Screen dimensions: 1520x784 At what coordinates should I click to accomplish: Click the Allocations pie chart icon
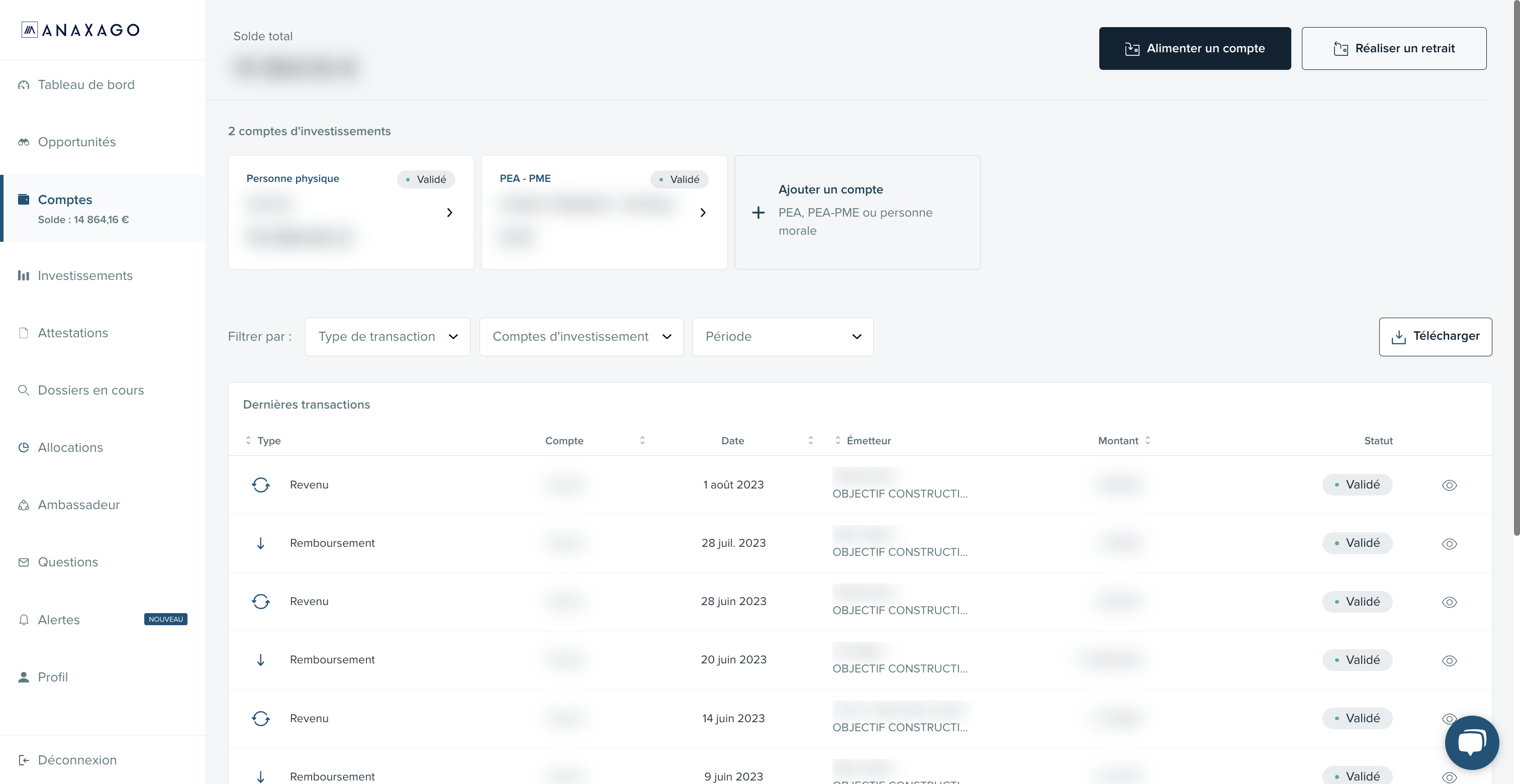24,447
